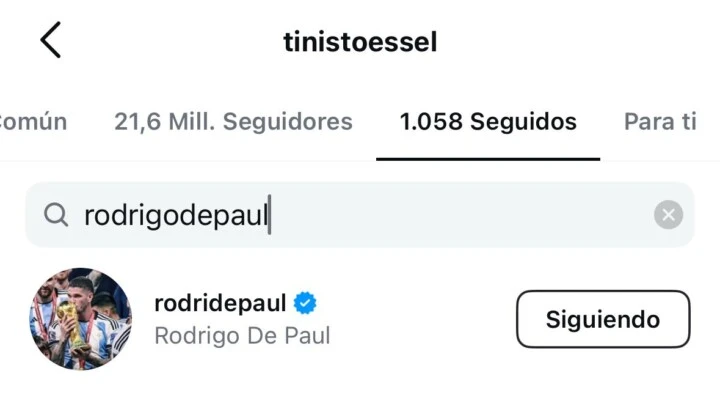Viewport: 720px width, 409px height.
Task: Switch to the Para ti tab
Action: click(x=660, y=122)
